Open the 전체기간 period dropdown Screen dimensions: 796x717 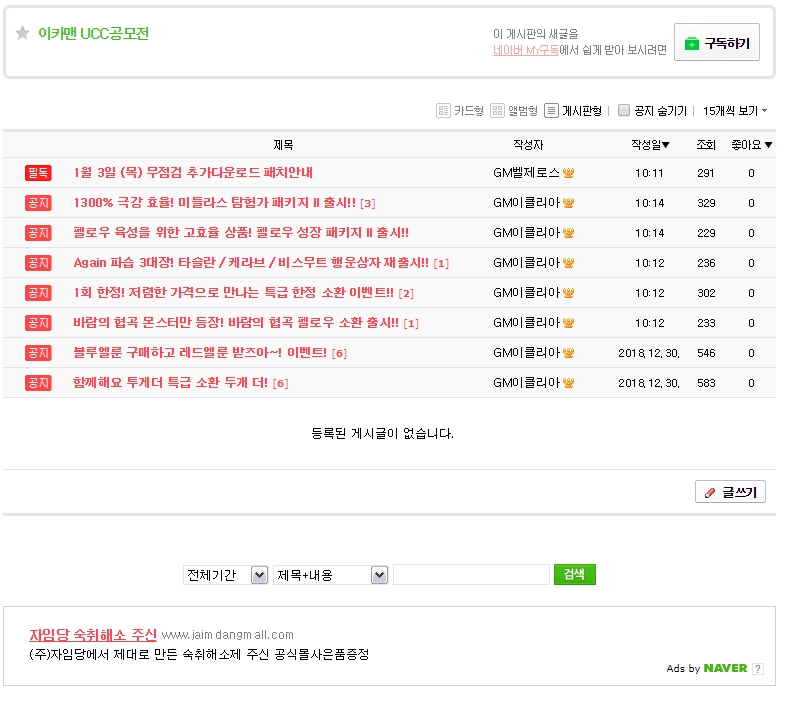click(x=225, y=575)
